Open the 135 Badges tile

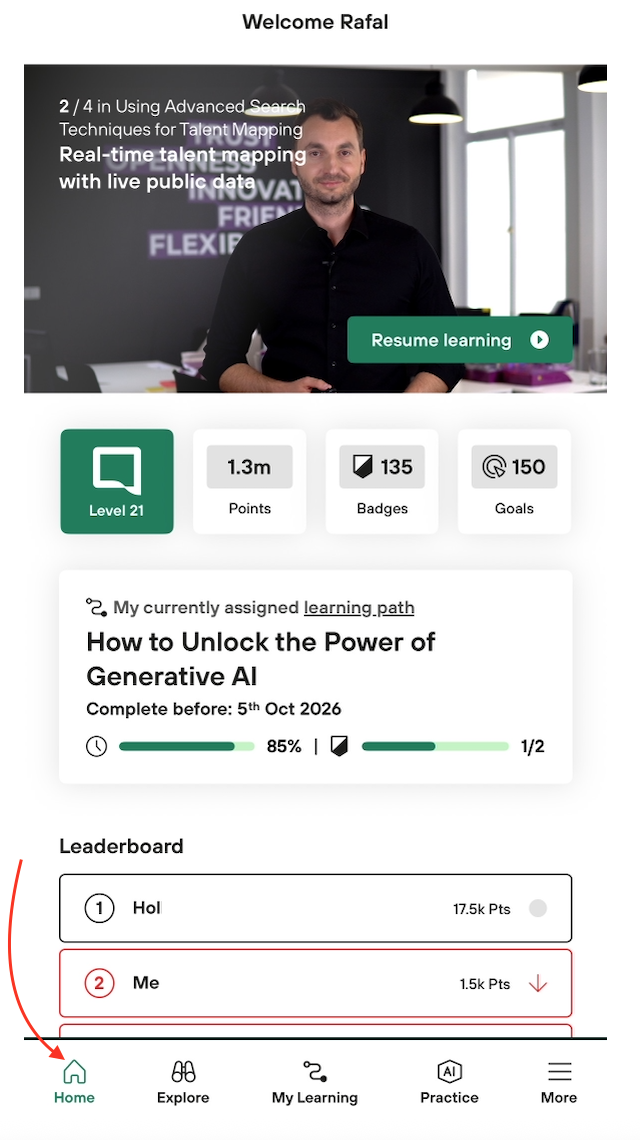click(x=382, y=481)
